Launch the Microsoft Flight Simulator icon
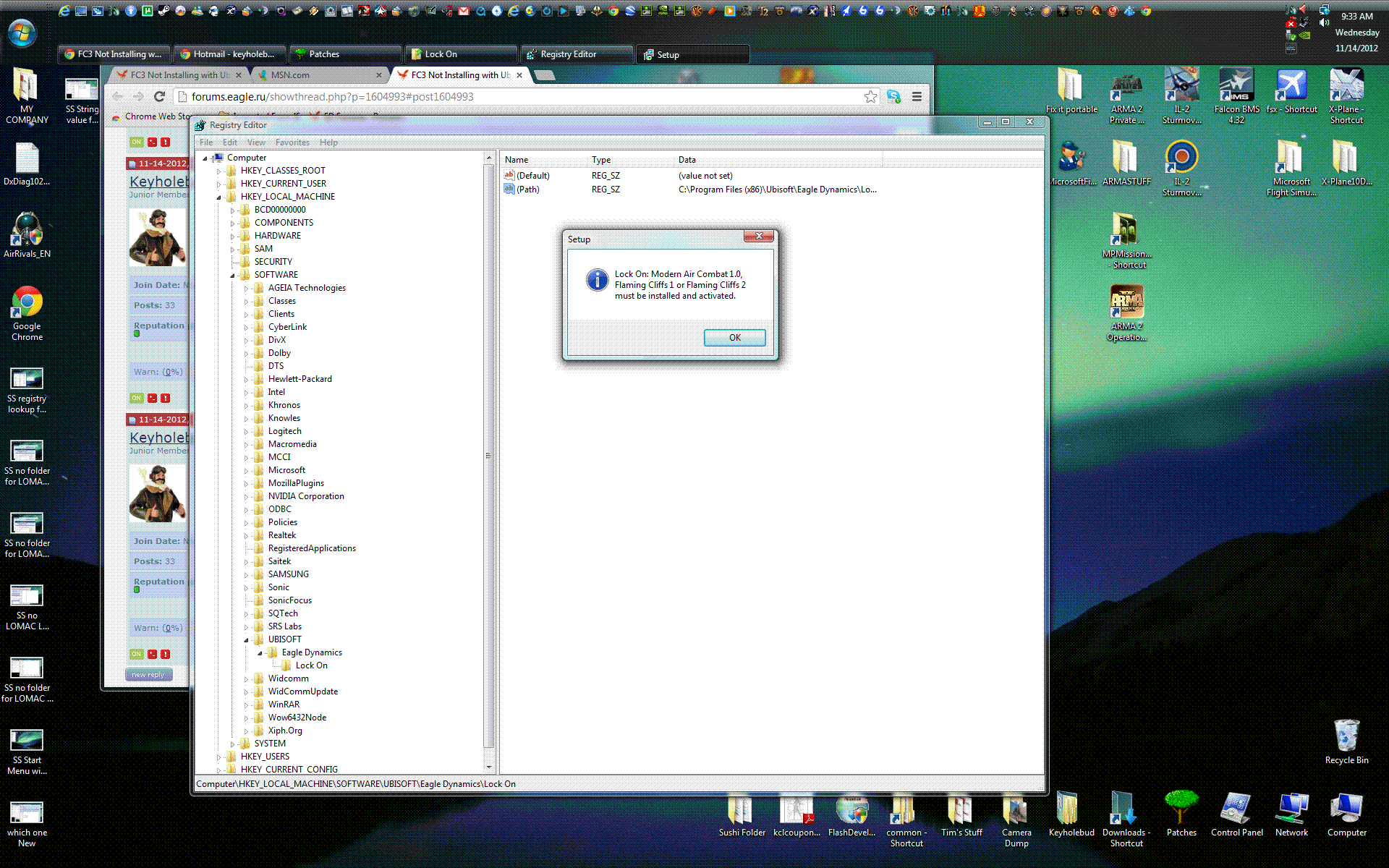The width and height of the screenshot is (1389, 868). point(1291,168)
